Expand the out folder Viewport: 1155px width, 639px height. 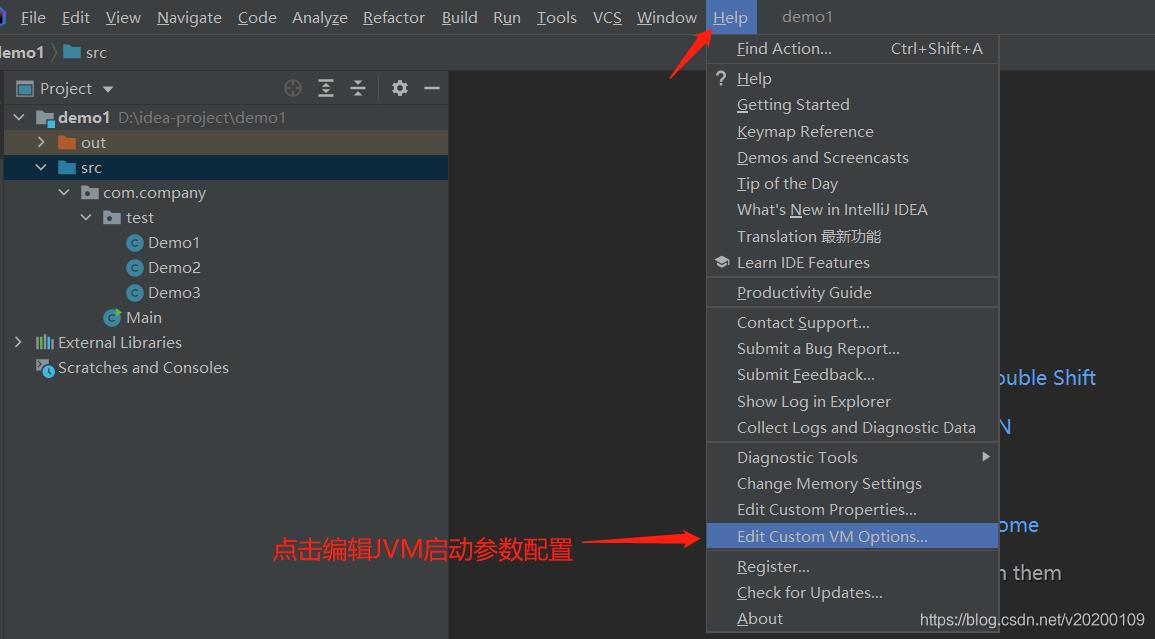[41, 142]
